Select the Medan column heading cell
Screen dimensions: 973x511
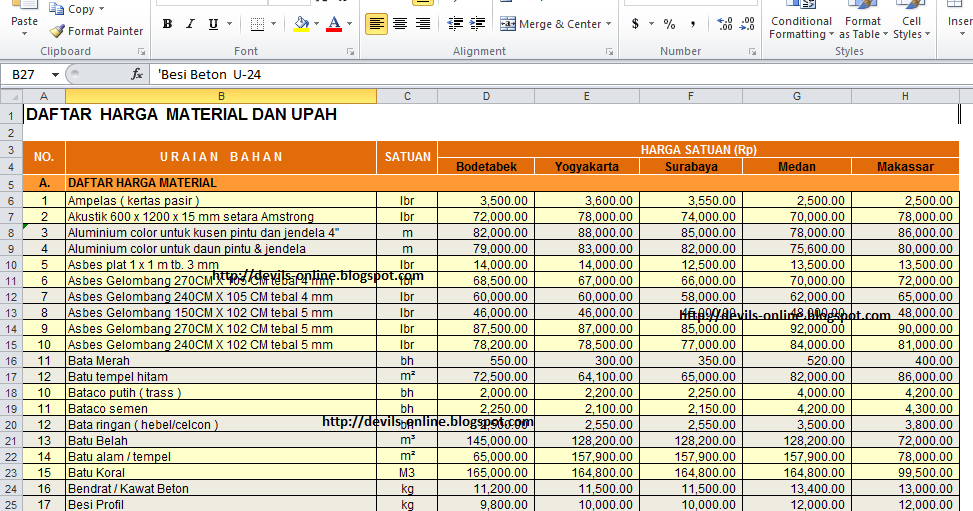(797, 166)
